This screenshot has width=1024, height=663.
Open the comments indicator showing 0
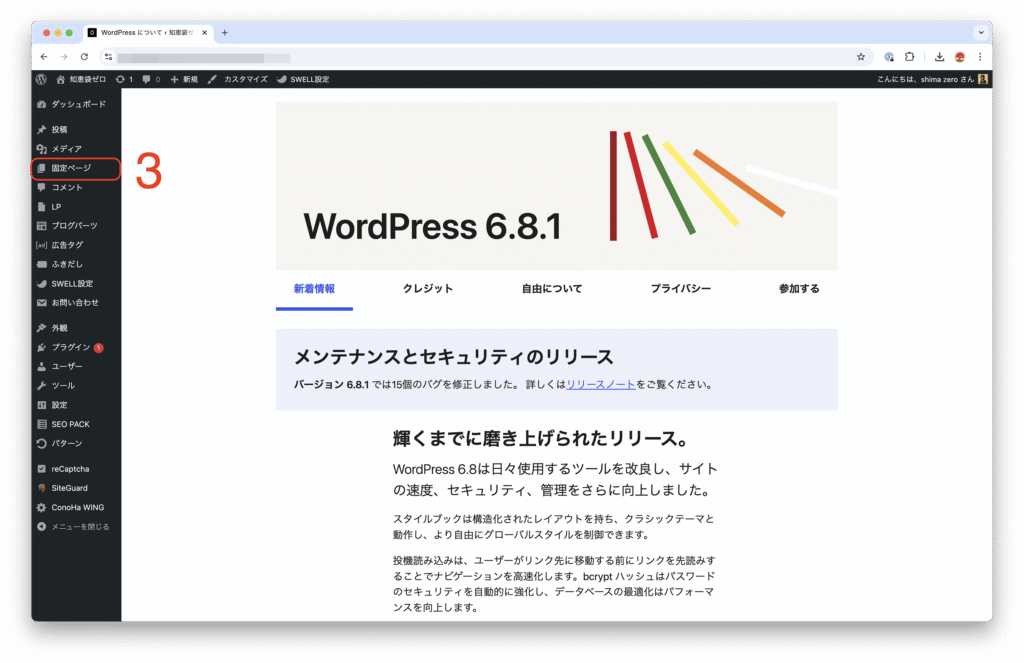pyautogui.click(x=151, y=79)
